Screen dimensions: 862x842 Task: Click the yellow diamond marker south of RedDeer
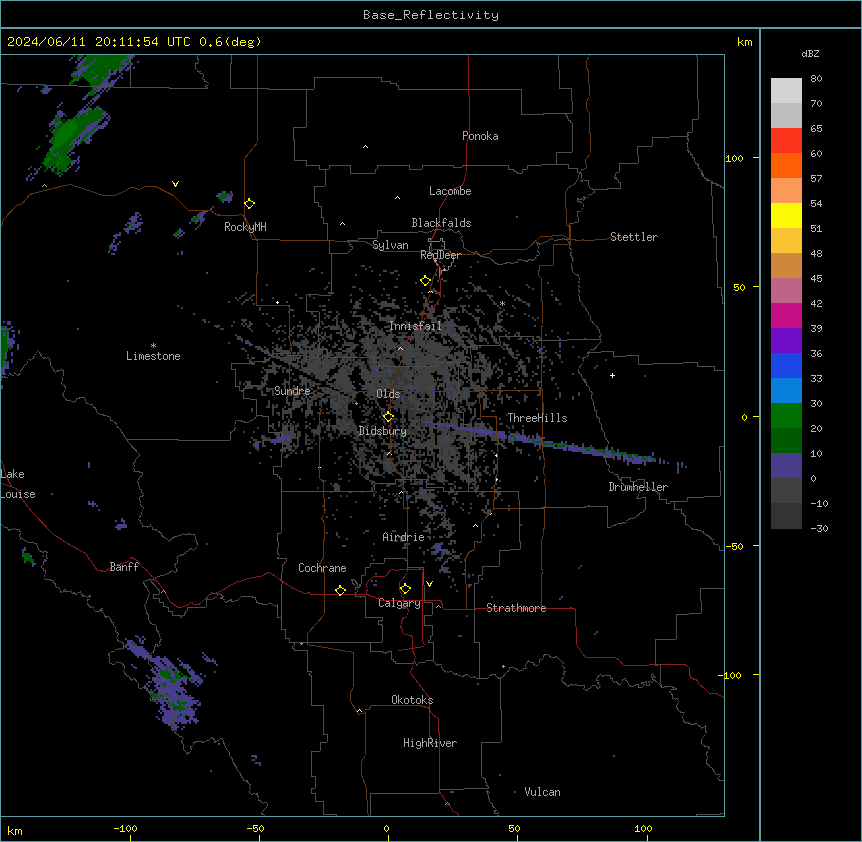[426, 281]
